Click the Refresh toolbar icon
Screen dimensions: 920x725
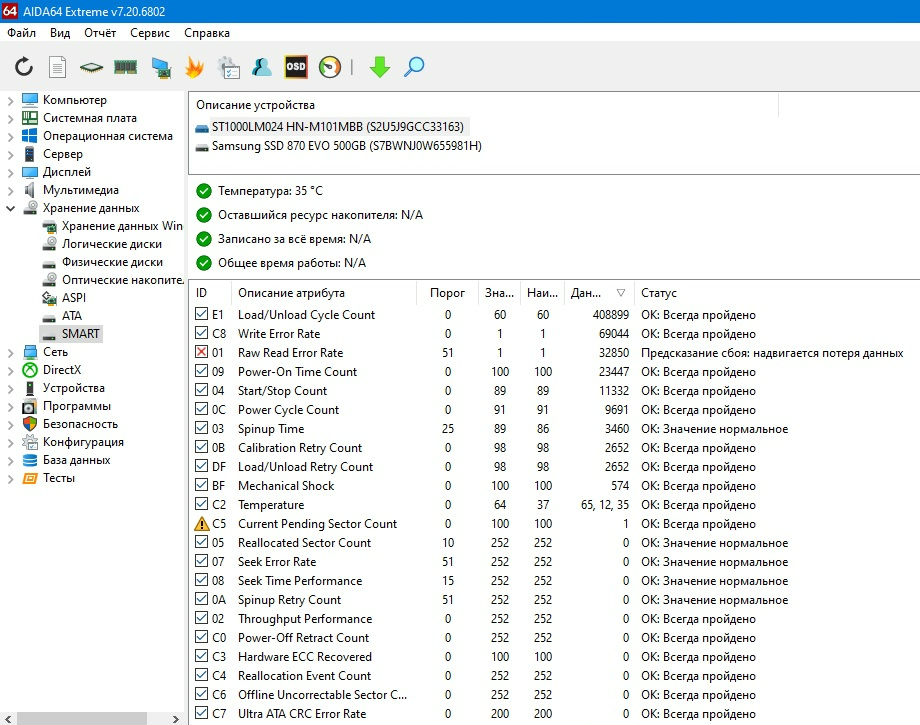coord(24,67)
